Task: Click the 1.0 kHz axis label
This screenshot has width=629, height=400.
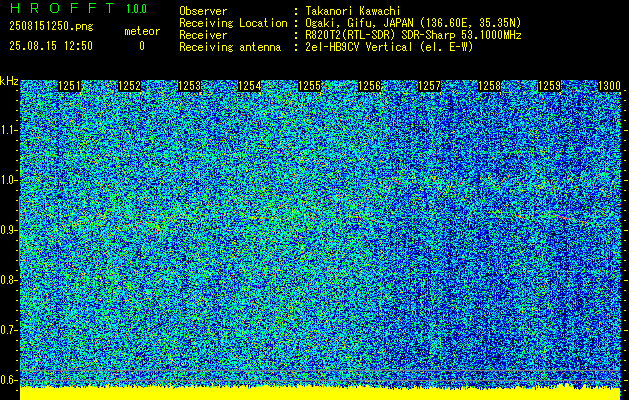Action: [7, 180]
